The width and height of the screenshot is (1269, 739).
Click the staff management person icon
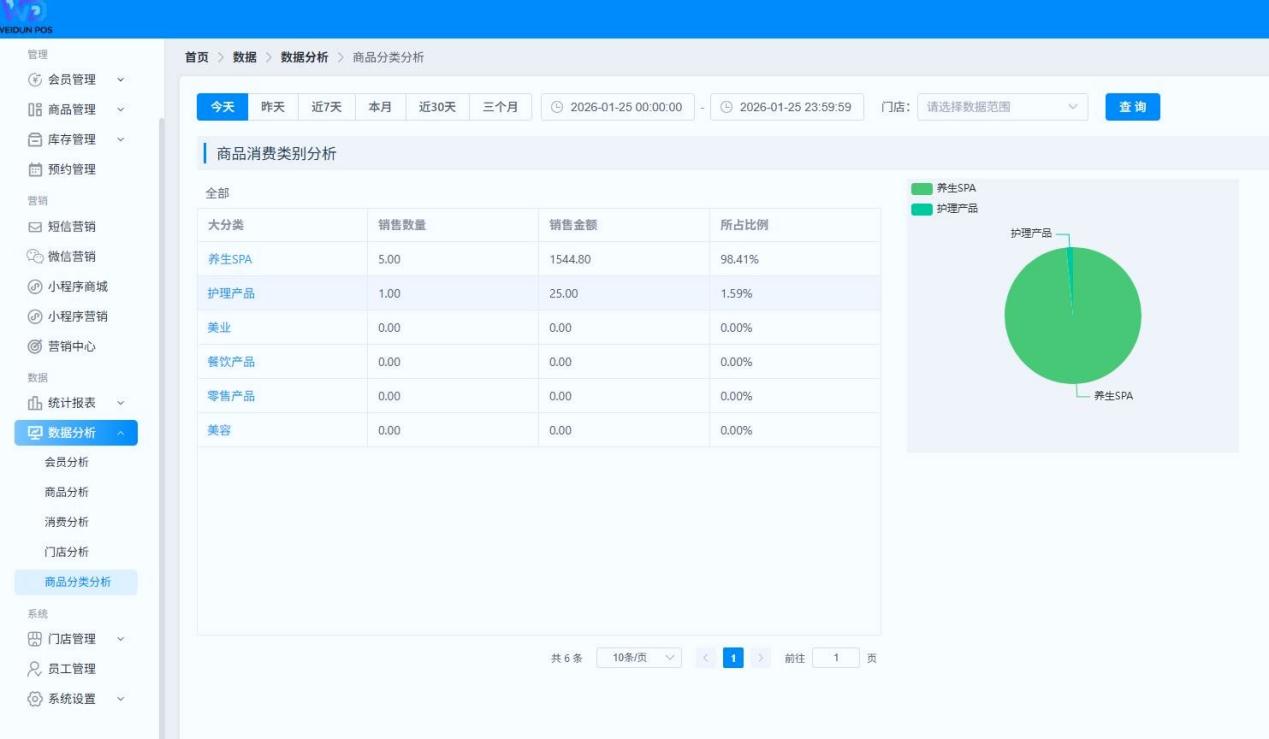pos(35,669)
